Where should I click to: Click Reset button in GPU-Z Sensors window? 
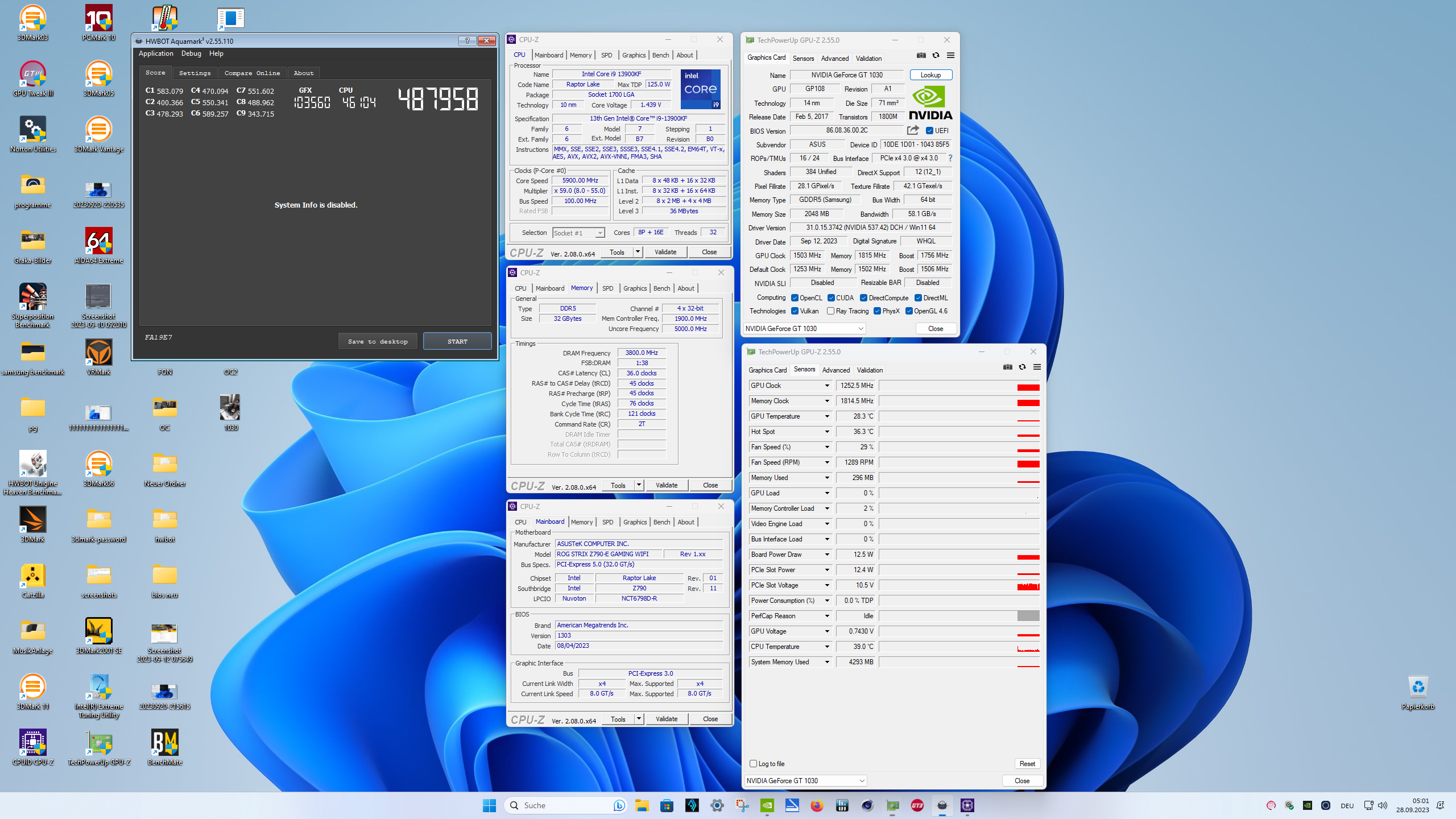coord(1027,764)
